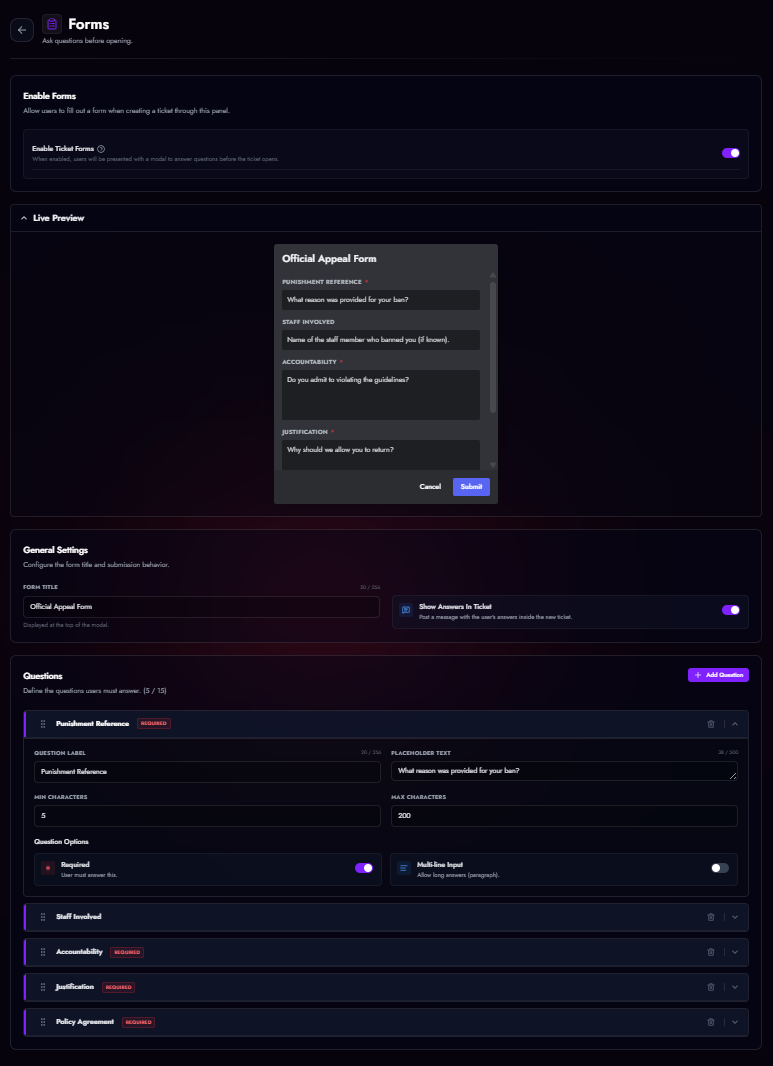Click the preview Accountability text area
The width and height of the screenshot is (773, 1066).
(x=381, y=395)
